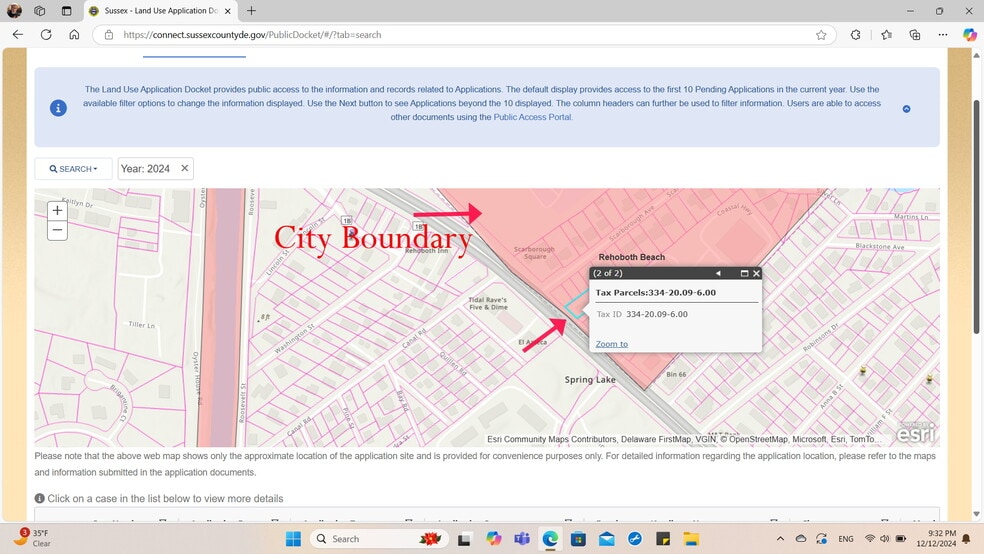Viewport: 984px width, 554px height.
Task: Zoom in on the map
Action: click(x=57, y=211)
